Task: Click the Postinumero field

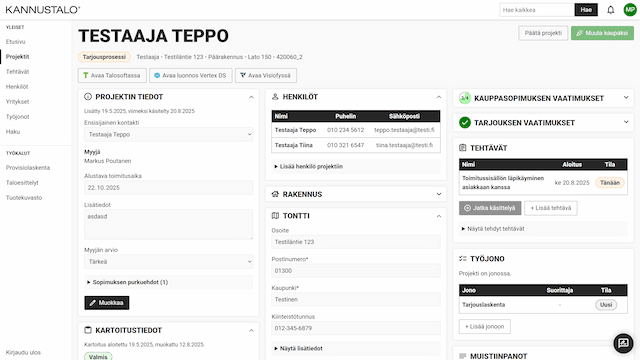Action: click(x=356, y=271)
